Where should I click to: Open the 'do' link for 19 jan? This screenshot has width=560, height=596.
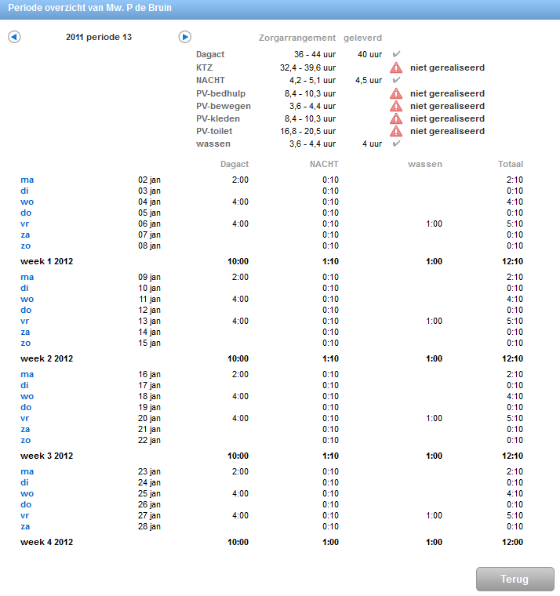click(x=26, y=407)
